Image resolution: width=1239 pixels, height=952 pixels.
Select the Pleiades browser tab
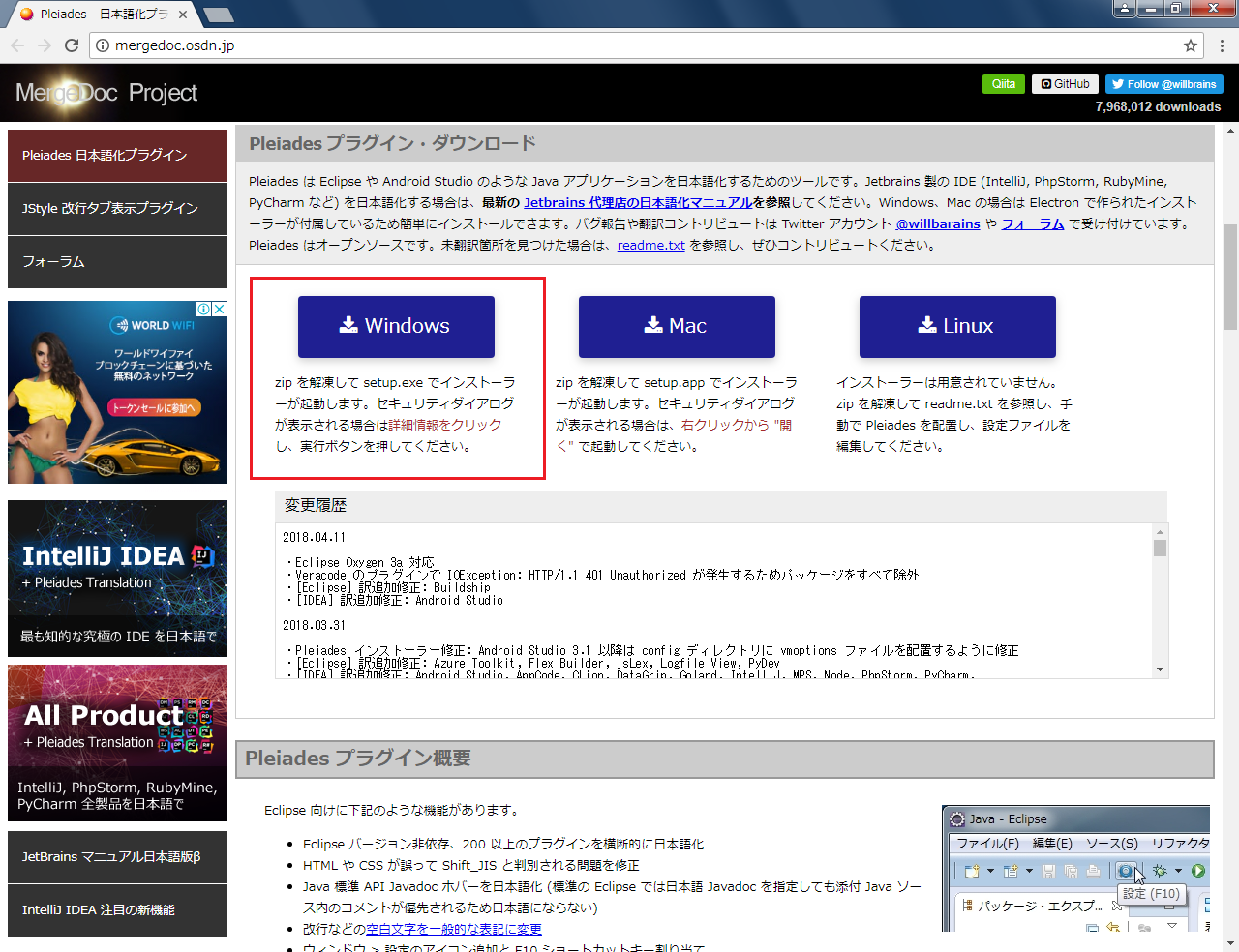[103, 14]
